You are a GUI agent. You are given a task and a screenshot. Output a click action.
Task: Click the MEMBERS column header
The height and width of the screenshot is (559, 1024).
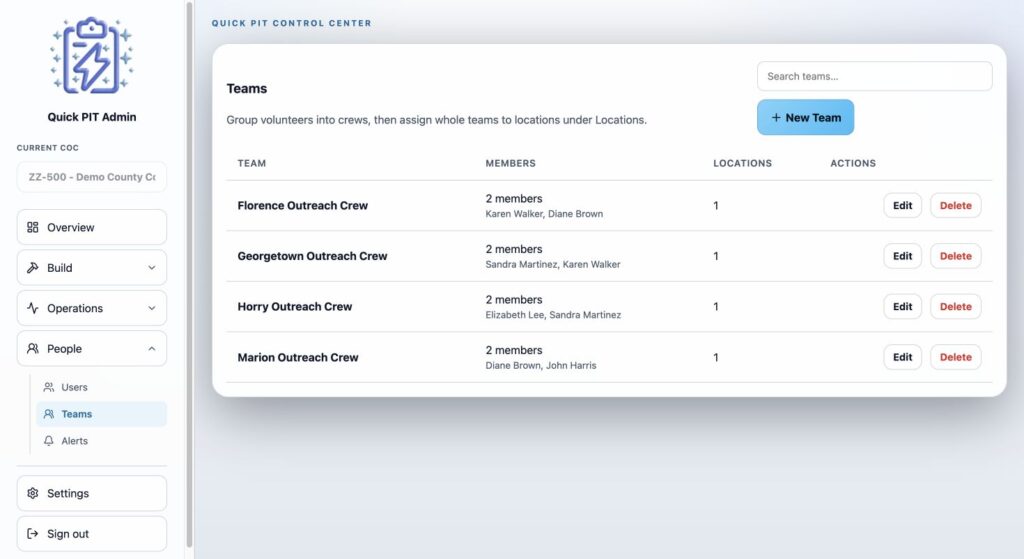point(511,163)
